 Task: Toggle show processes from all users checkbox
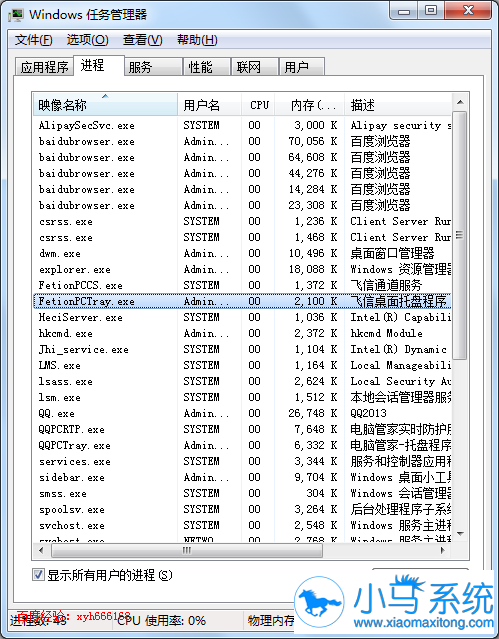click(x=38, y=575)
